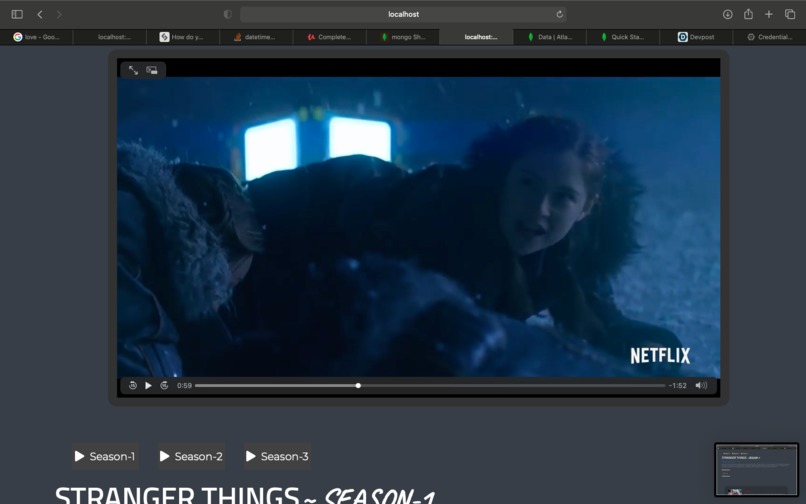Screen dimensions: 806x504
Task: Skip back 15 seconds in video
Action: click(x=133, y=385)
